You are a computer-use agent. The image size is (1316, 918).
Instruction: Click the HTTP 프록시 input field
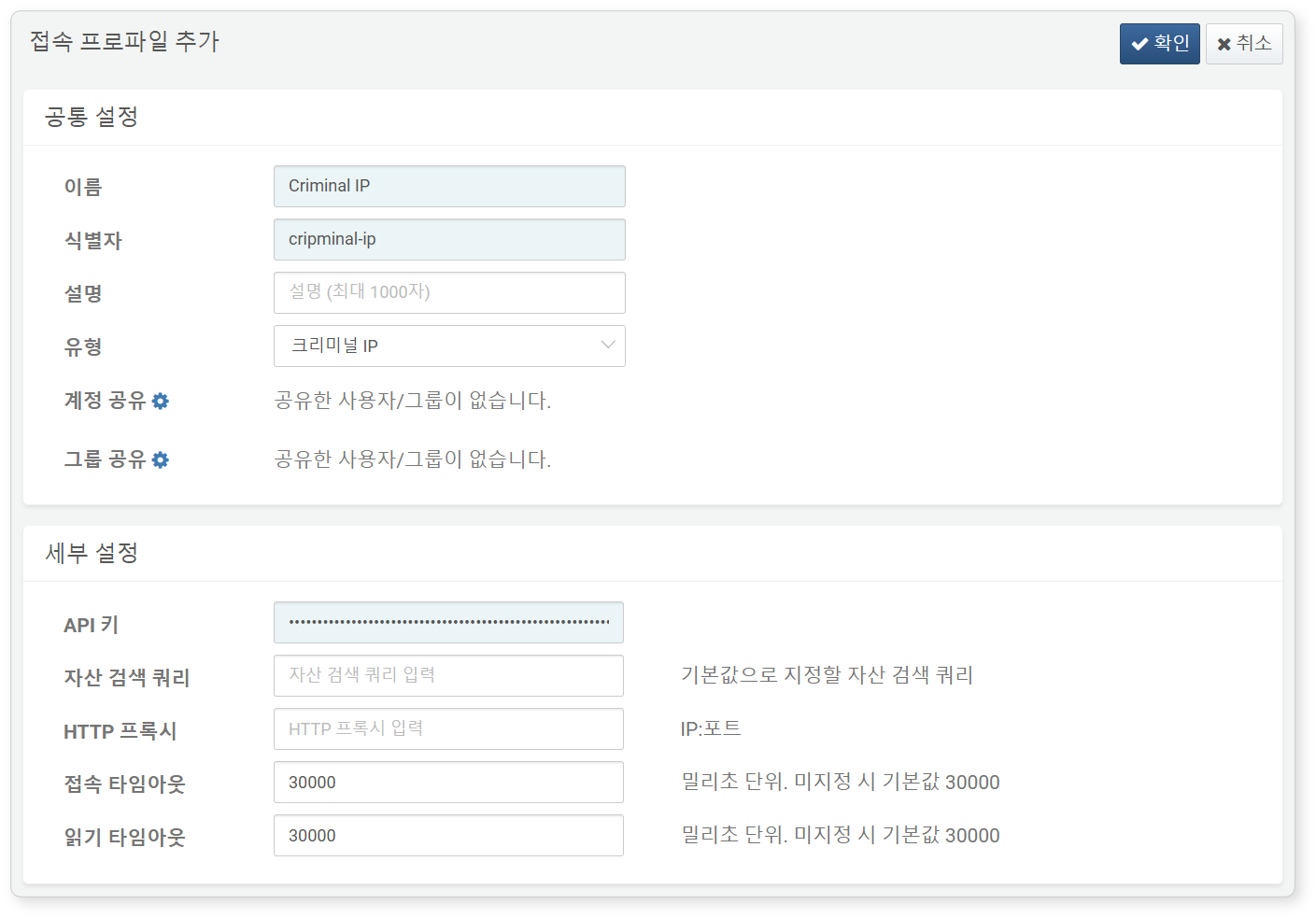[x=448, y=729]
